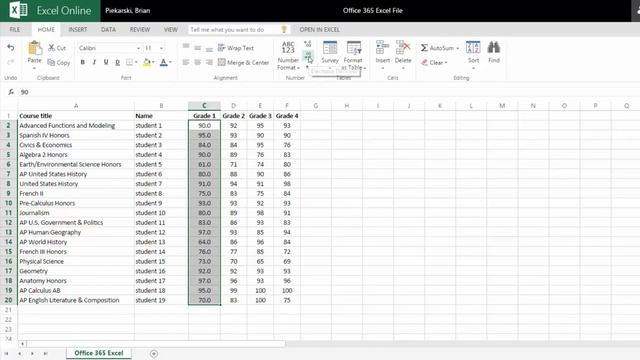Click the Undo arrow icon

tap(11, 48)
